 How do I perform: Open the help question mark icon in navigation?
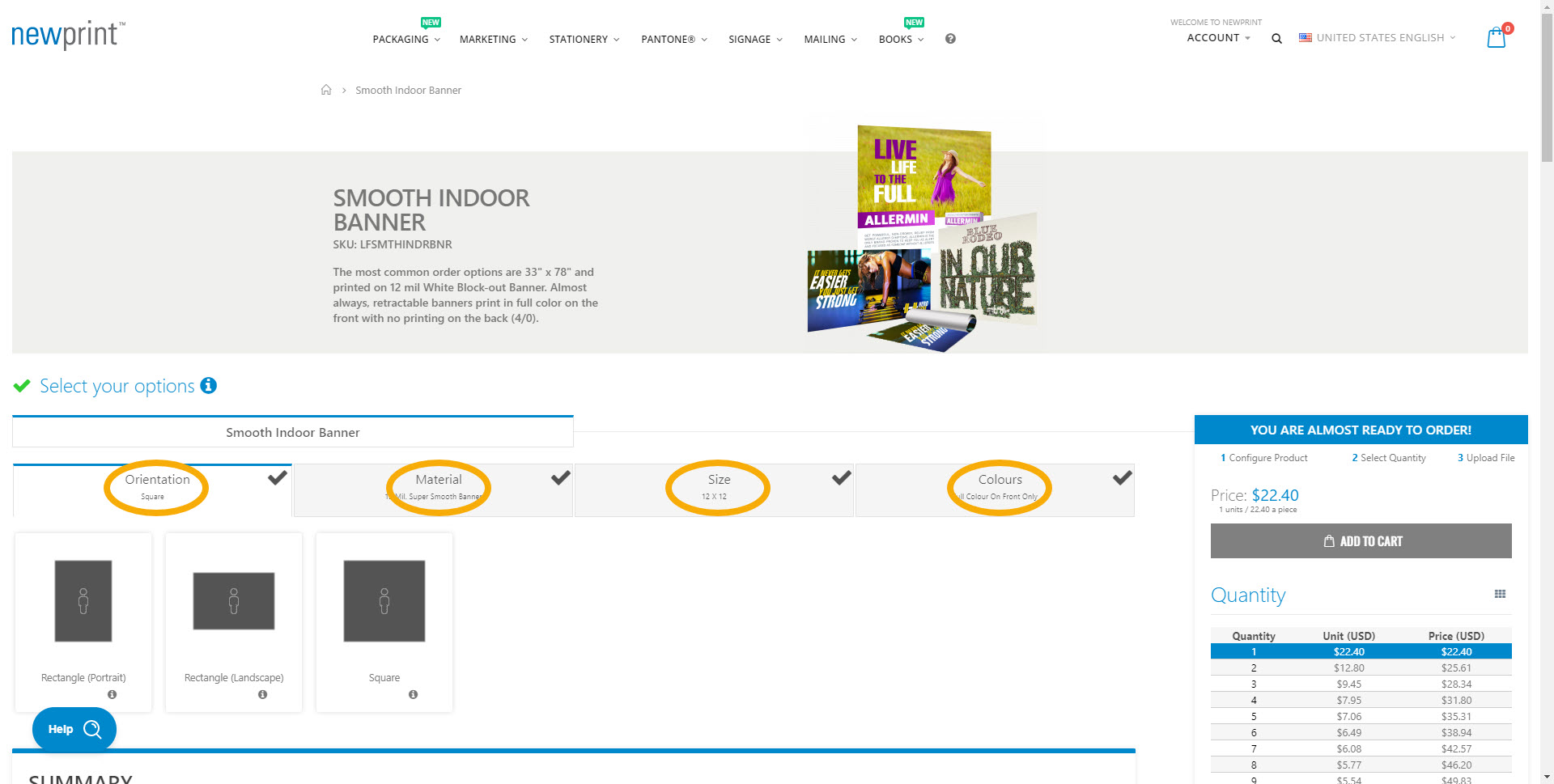point(950,39)
